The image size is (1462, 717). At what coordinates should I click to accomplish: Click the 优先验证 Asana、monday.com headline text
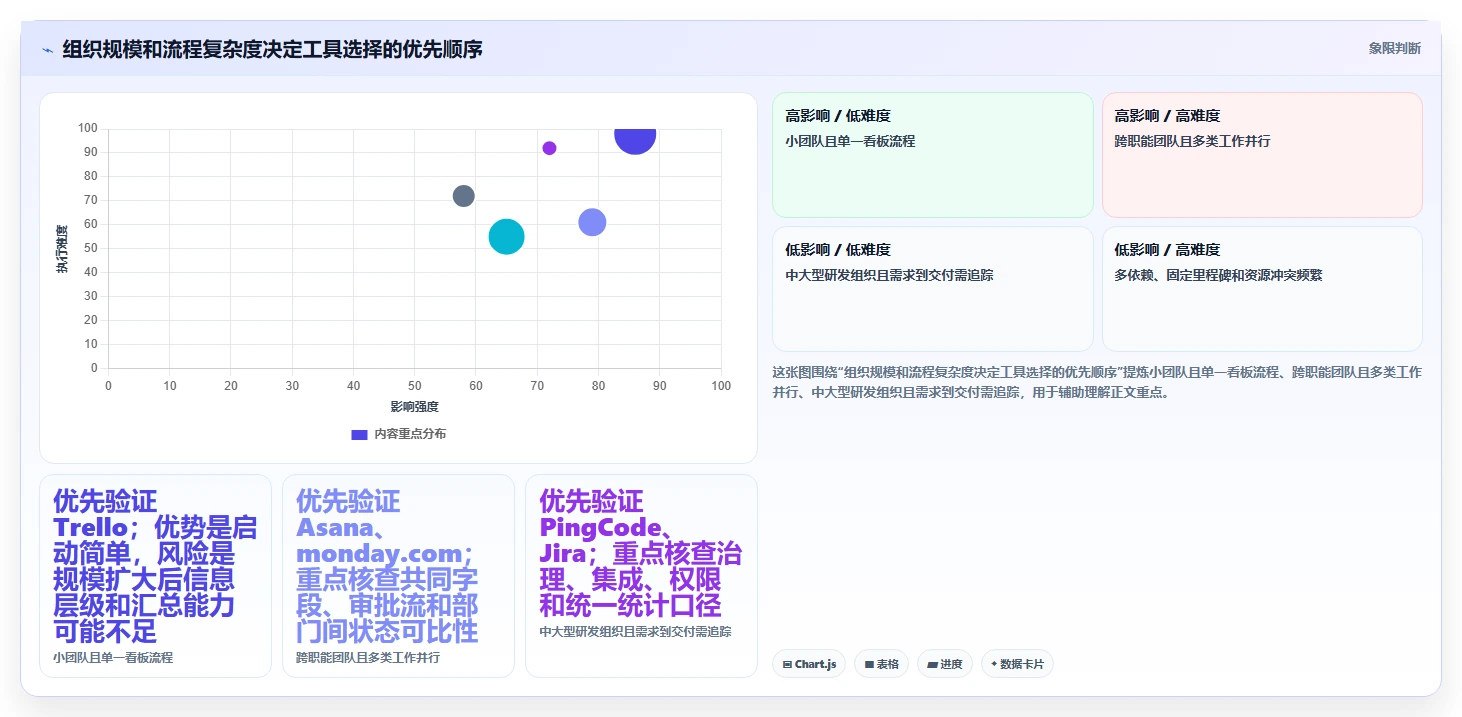tap(388, 566)
